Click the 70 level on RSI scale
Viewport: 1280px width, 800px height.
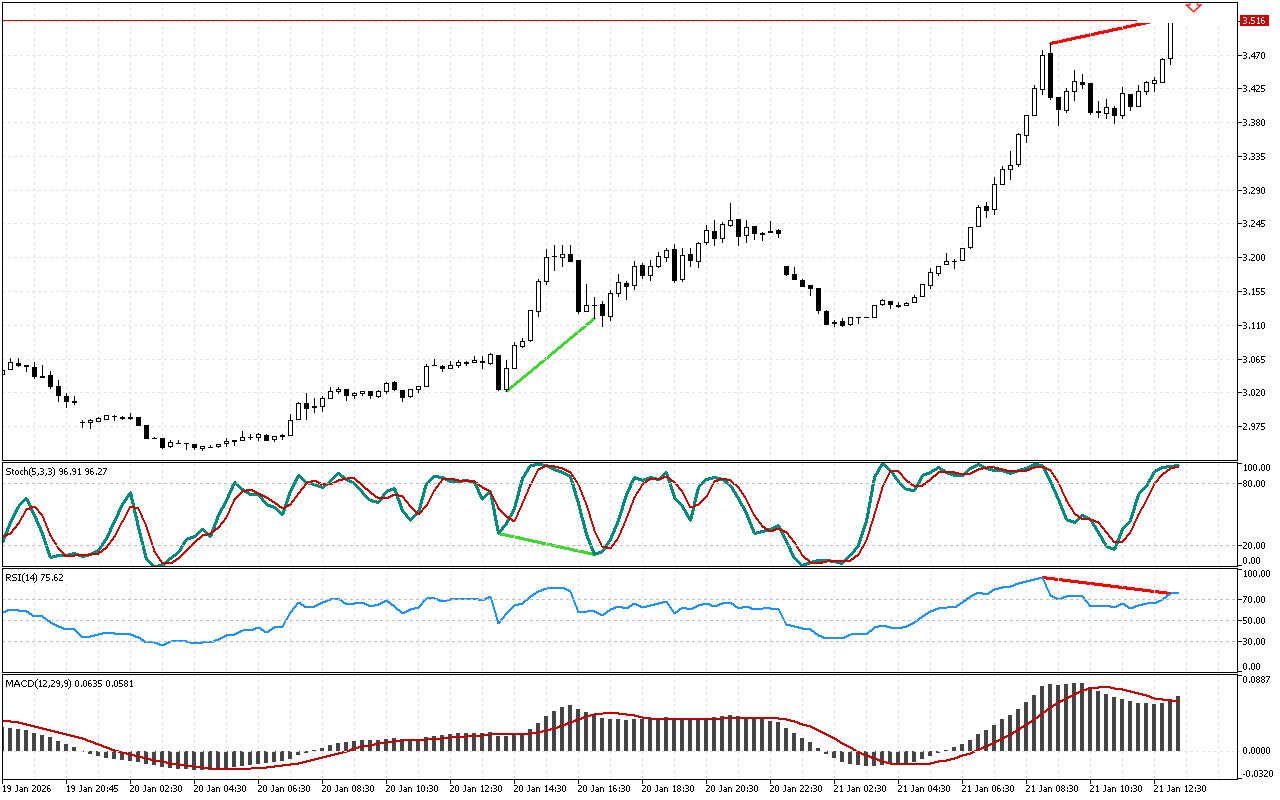pyautogui.click(x=1250, y=600)
